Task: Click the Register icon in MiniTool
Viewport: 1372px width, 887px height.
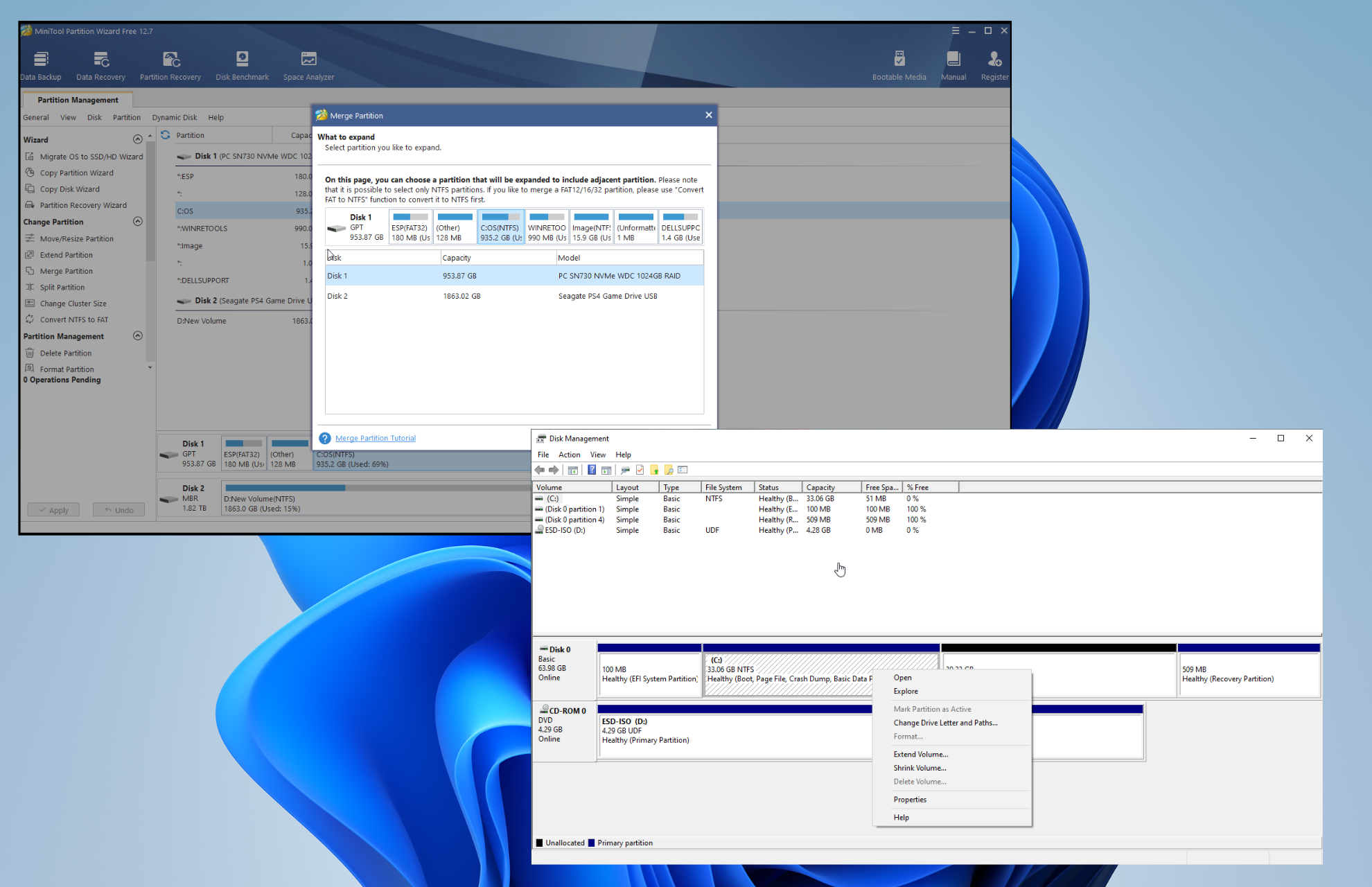Action: tap(994, 66)
